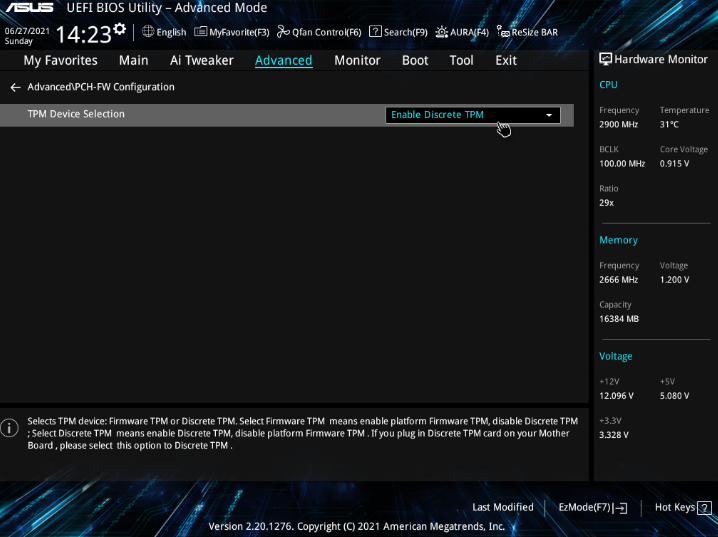Click the CPU heading in Hardware Monitor
Image resolution: width=718 pixels, height=537 pixels.
click(x=608, y=85)
